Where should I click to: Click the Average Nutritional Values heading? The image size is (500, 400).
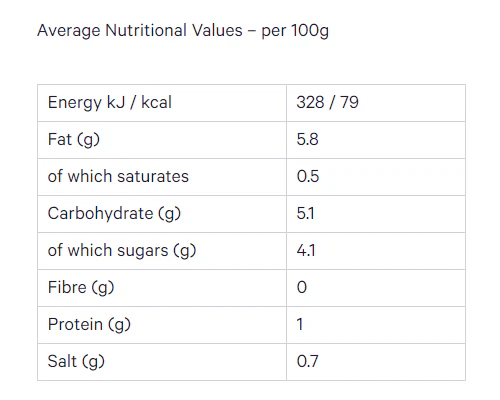[183, 31]
